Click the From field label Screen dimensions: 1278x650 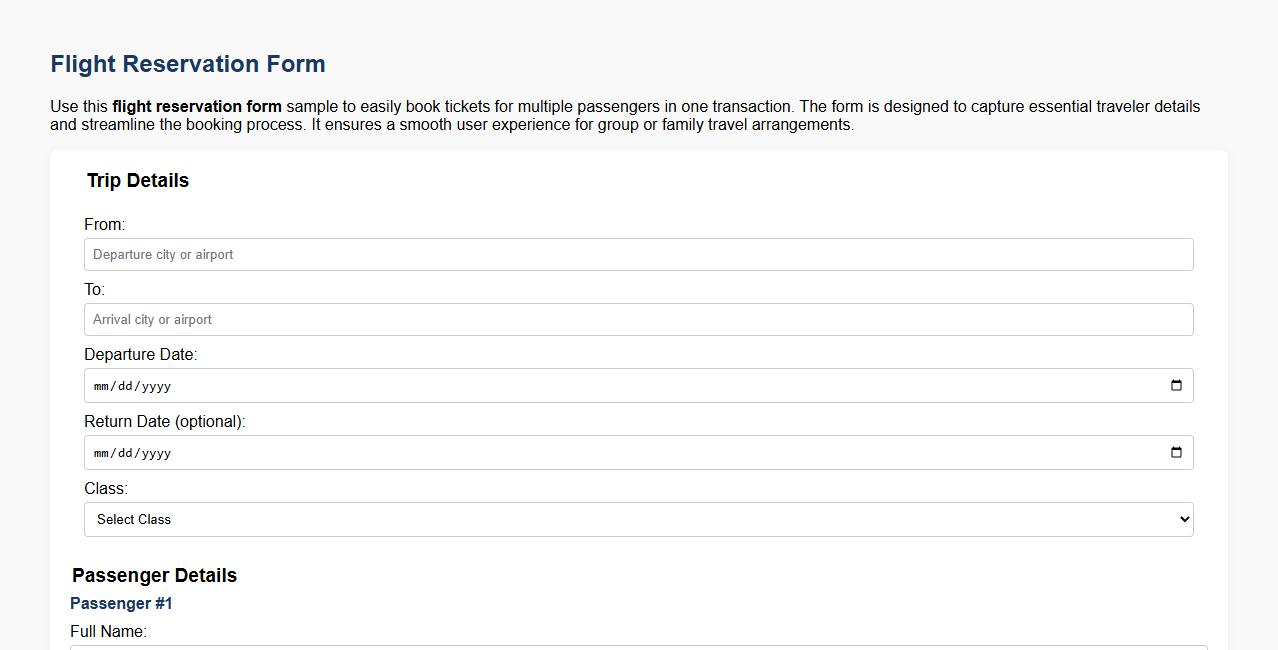pos(103,224)
